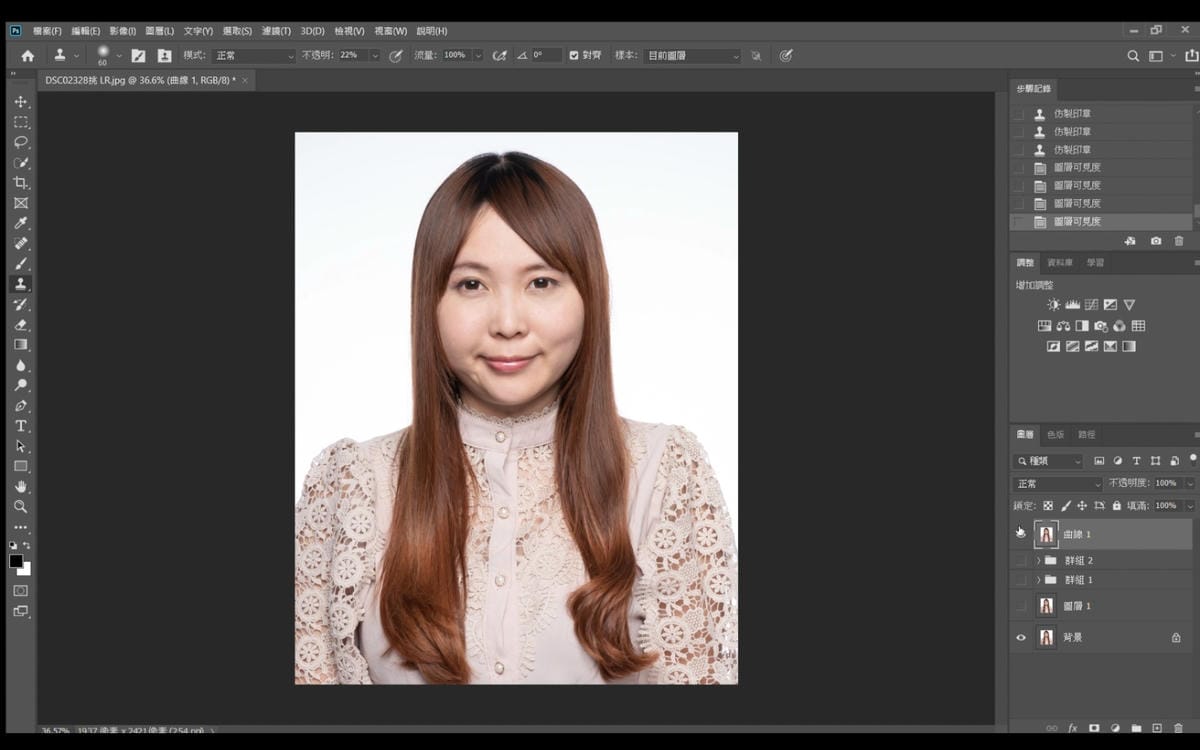1200x750 pixels.
Task: Select the Crop tool
Action: 20,183
